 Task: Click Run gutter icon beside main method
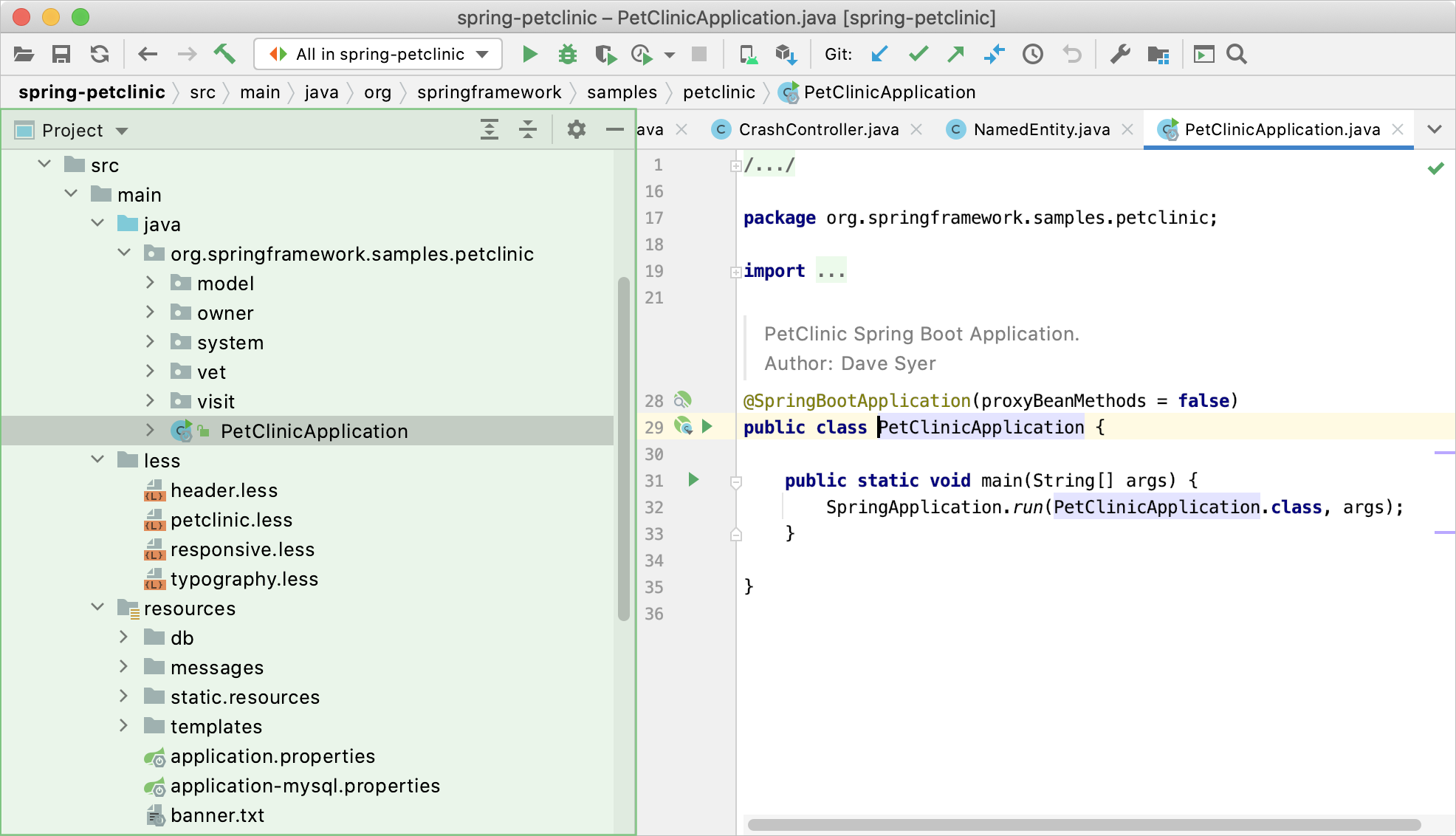point(693,480)
